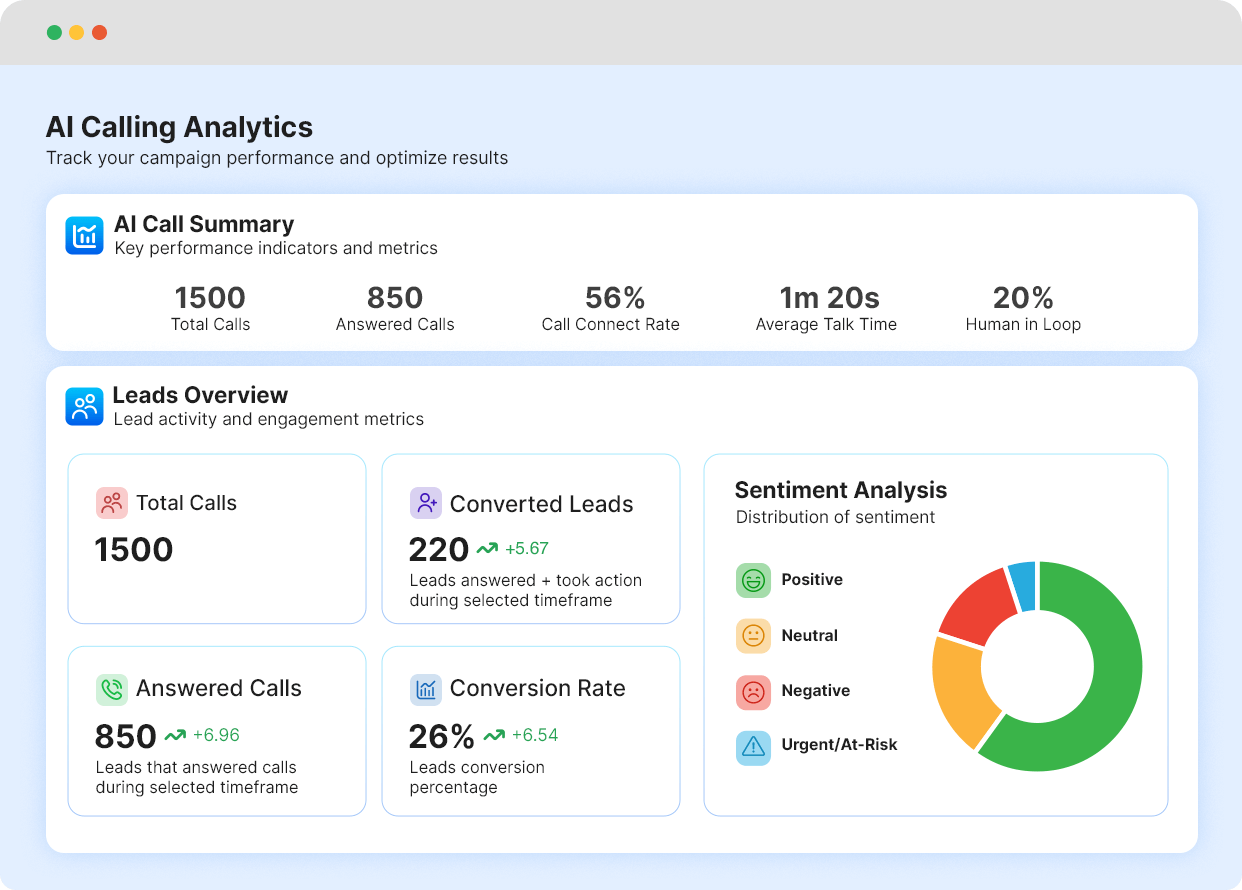Expand the Converted Leads card details
The width and height of the screenshot is (1242, 890).
530,538
